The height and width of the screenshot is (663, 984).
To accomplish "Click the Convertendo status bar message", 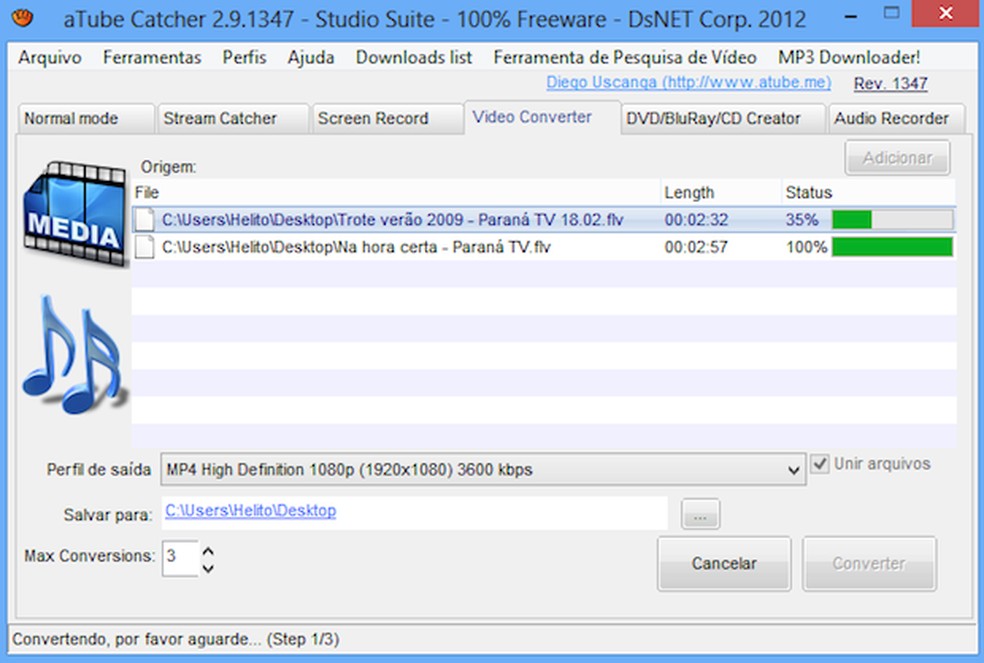I will pos(176,639).
